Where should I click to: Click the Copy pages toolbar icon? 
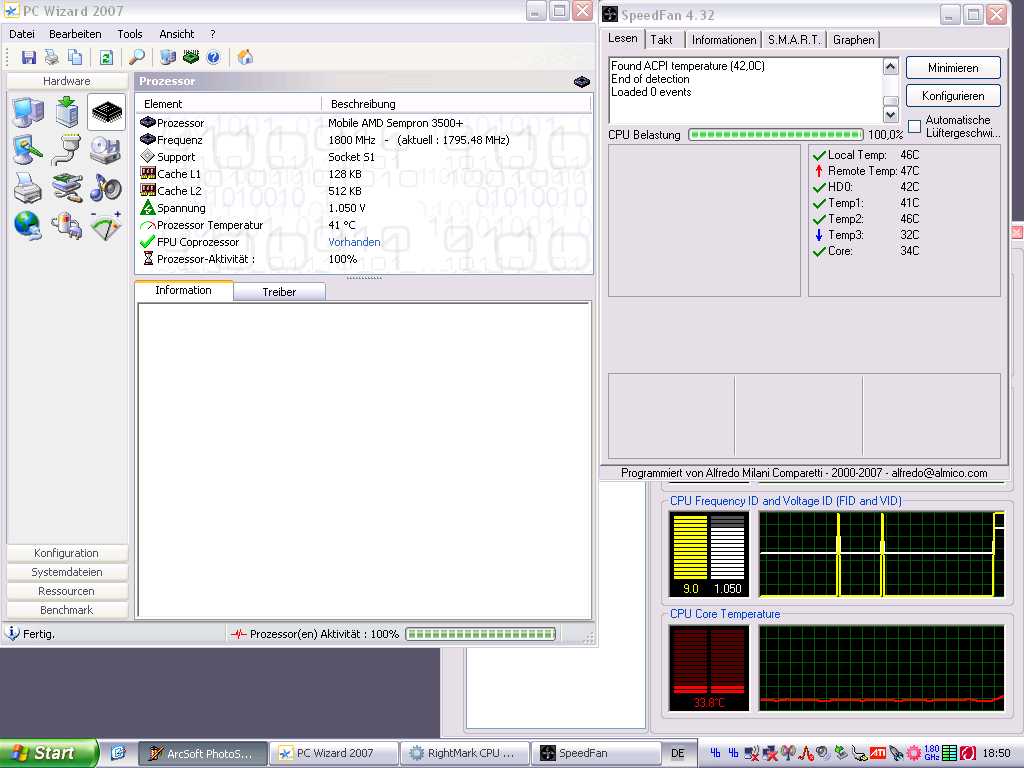pyautogui.click(x=75, y=57)
